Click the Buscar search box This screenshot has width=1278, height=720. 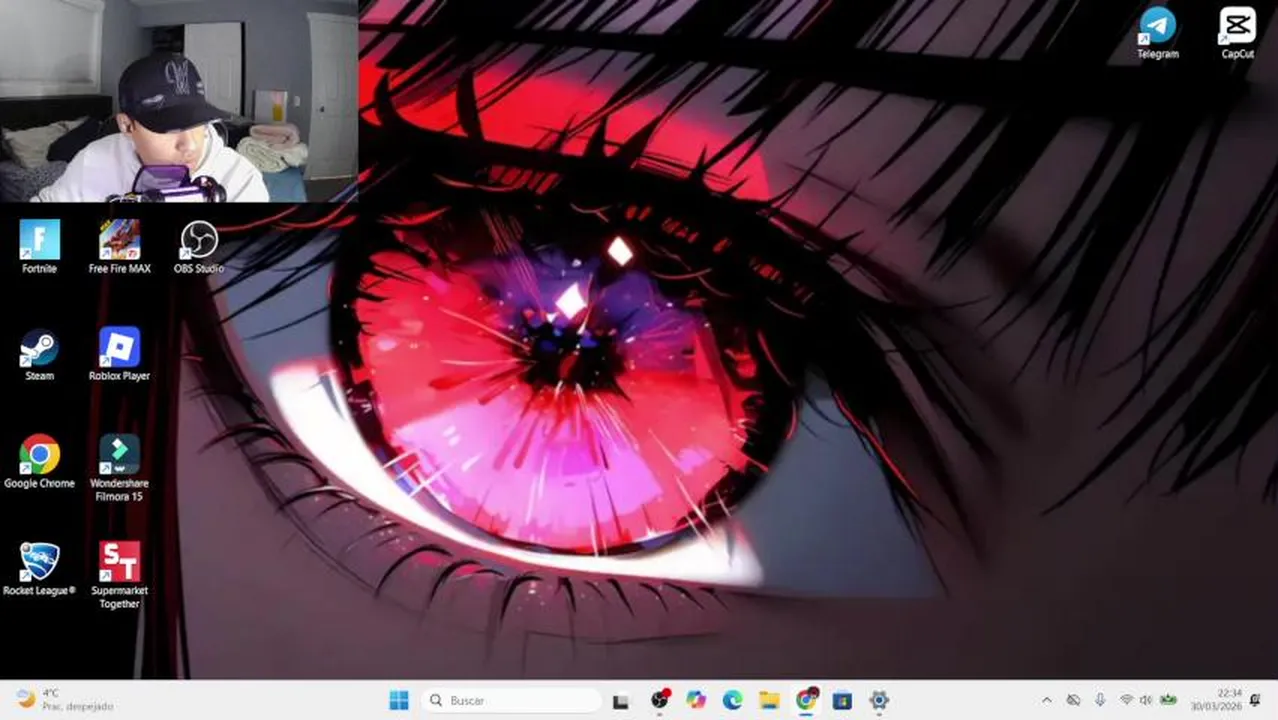coord(511,700)
